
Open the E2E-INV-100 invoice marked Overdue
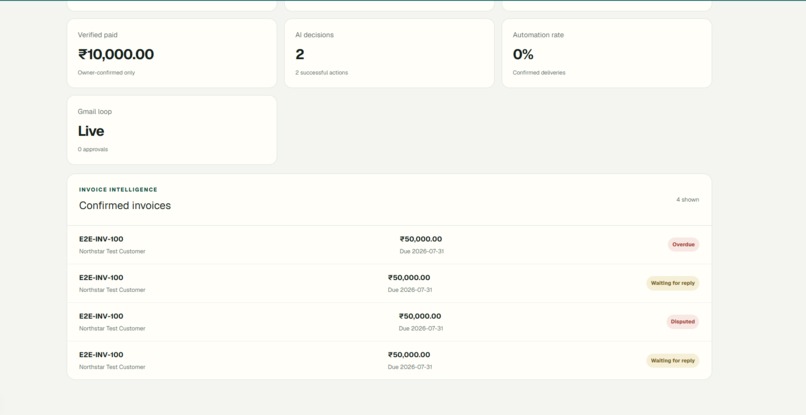pyautogui.click(x=101, y=239)
